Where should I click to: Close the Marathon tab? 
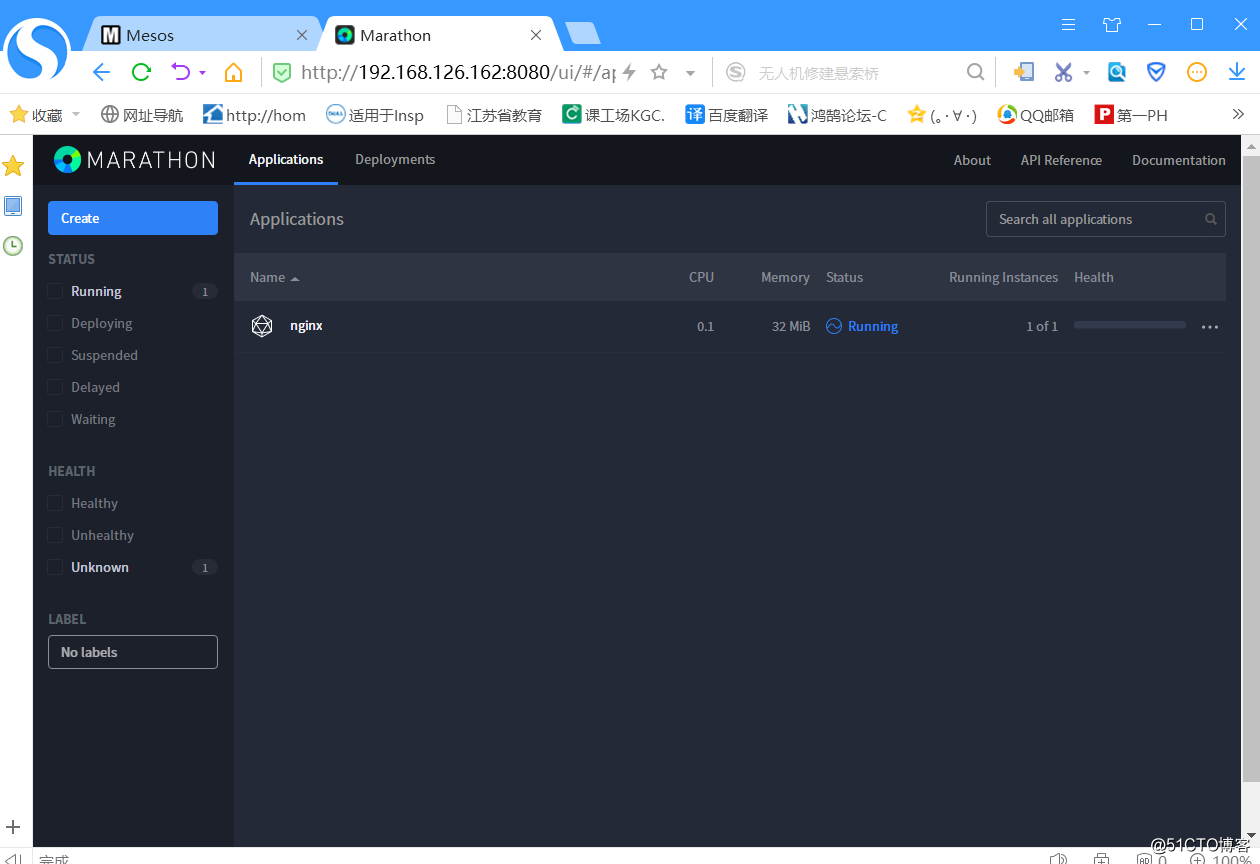click(536, 35)
